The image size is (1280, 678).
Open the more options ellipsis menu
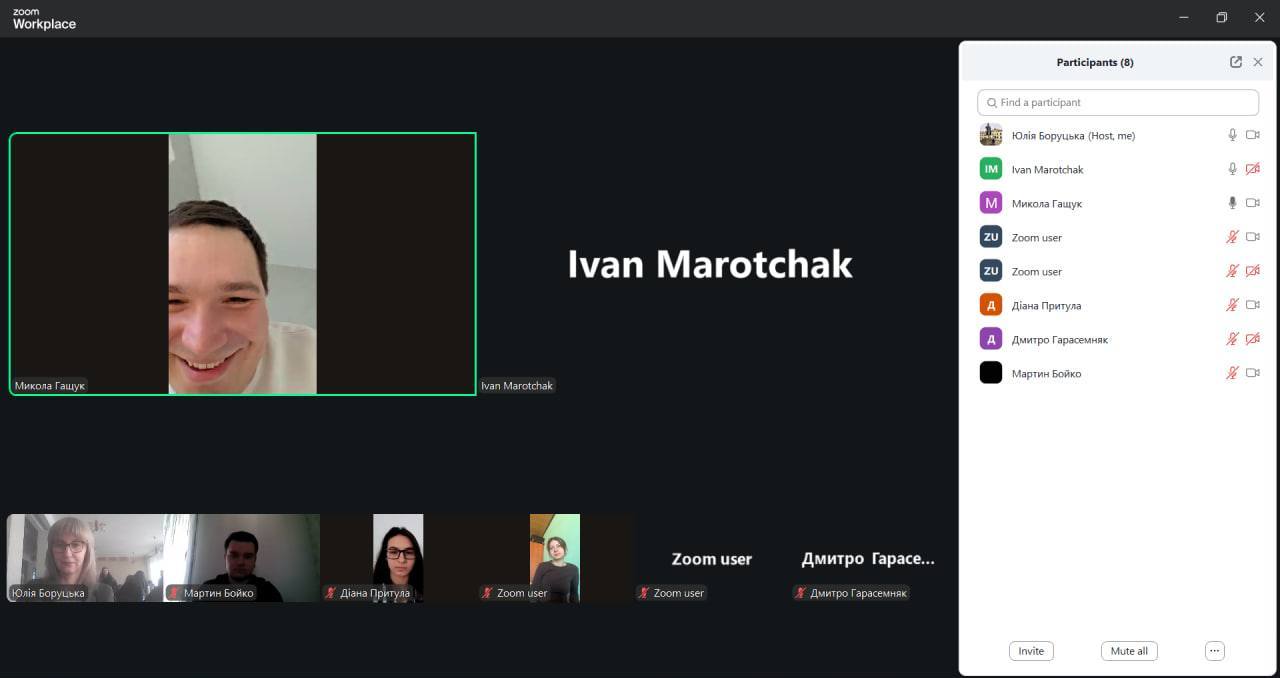(x=1215, y=651)
